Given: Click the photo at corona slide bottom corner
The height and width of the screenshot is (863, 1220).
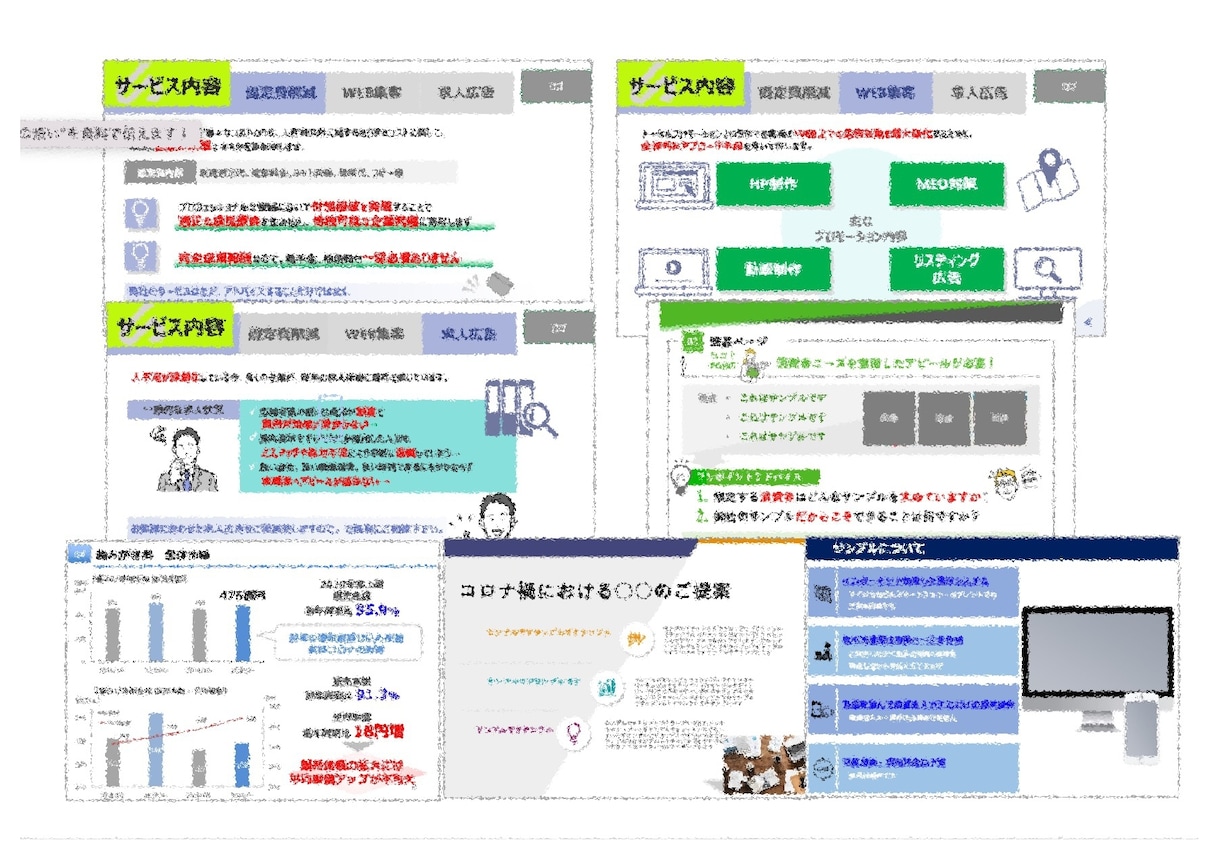Looking at the screenshot, I should pos(765,766).
